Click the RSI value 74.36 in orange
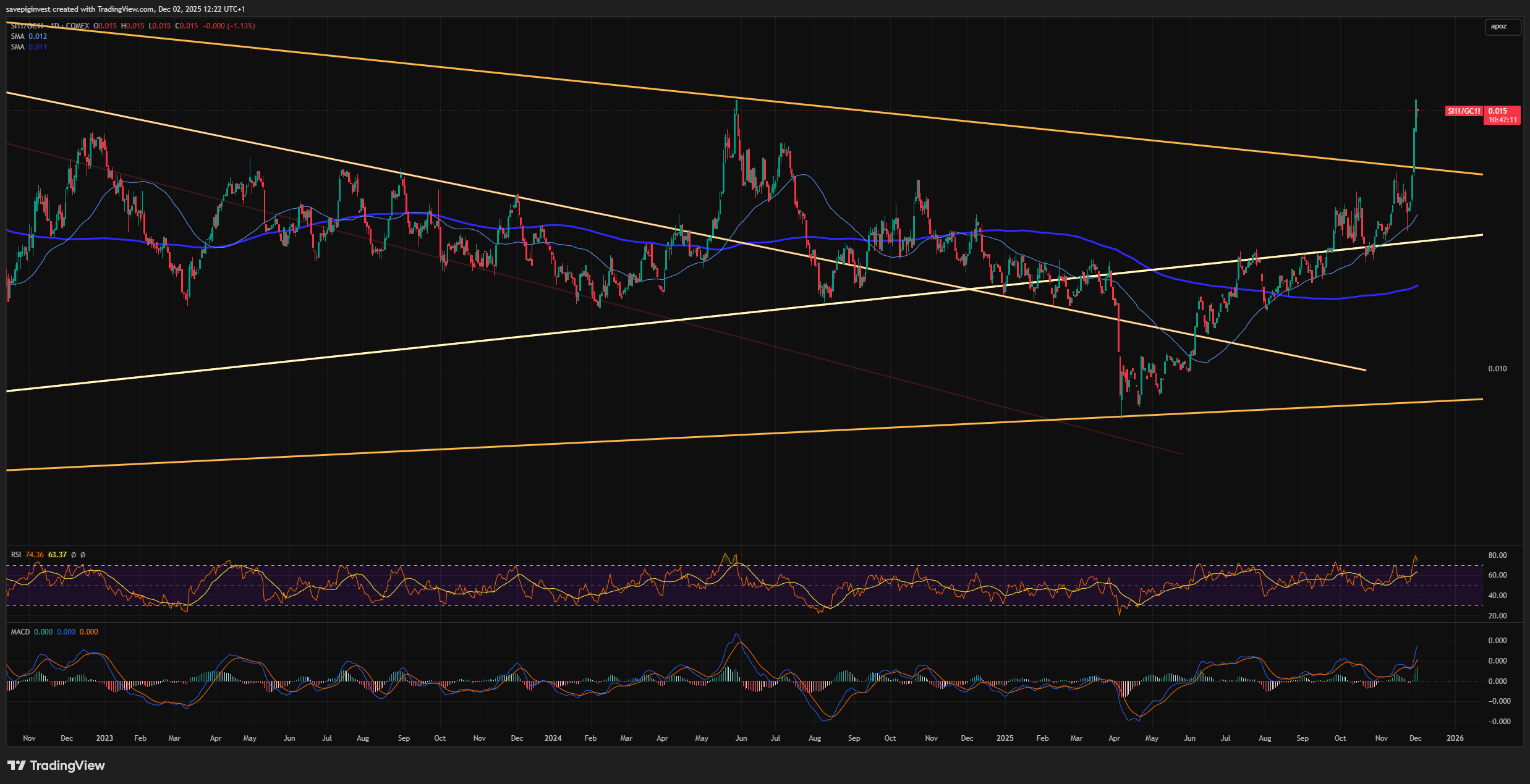The image size is (1530, 784). [x=35, y=555]
